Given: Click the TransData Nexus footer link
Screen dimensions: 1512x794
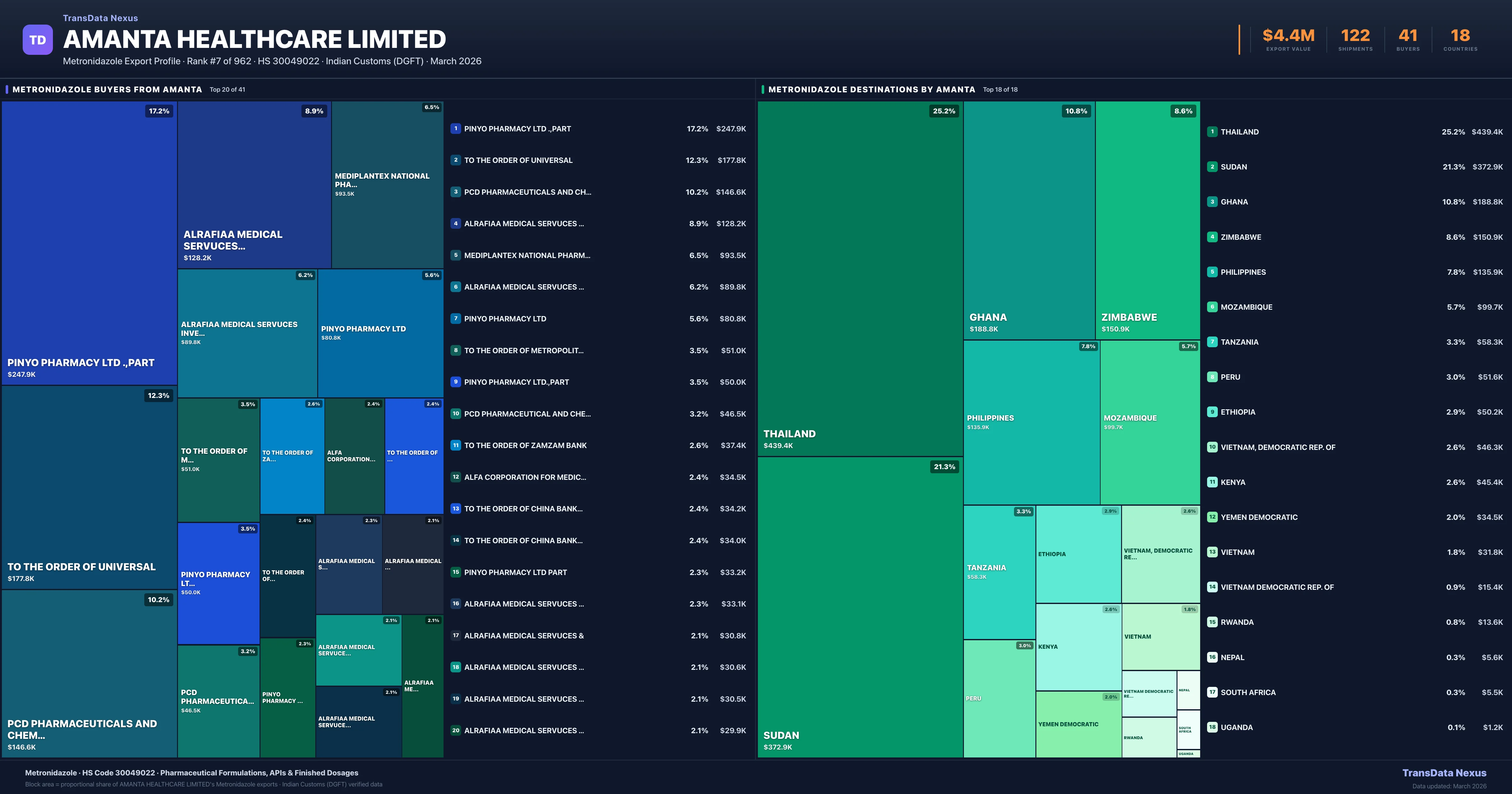Looking at the screenshot, I should (x=1444, y=773).
